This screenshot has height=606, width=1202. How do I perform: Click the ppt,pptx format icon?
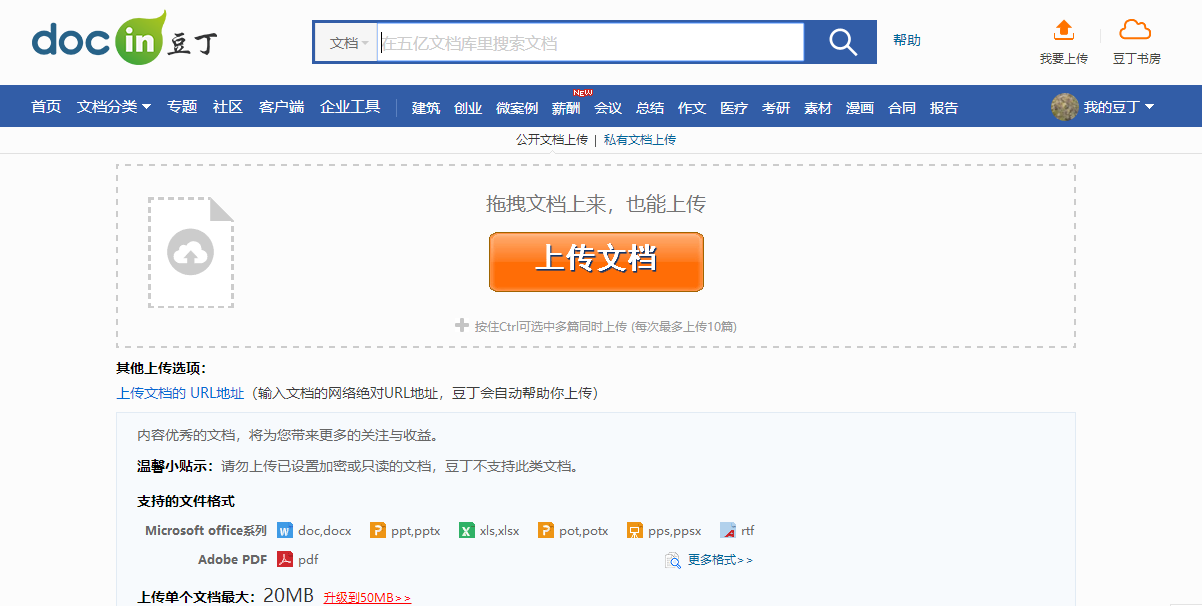[378, 530]
